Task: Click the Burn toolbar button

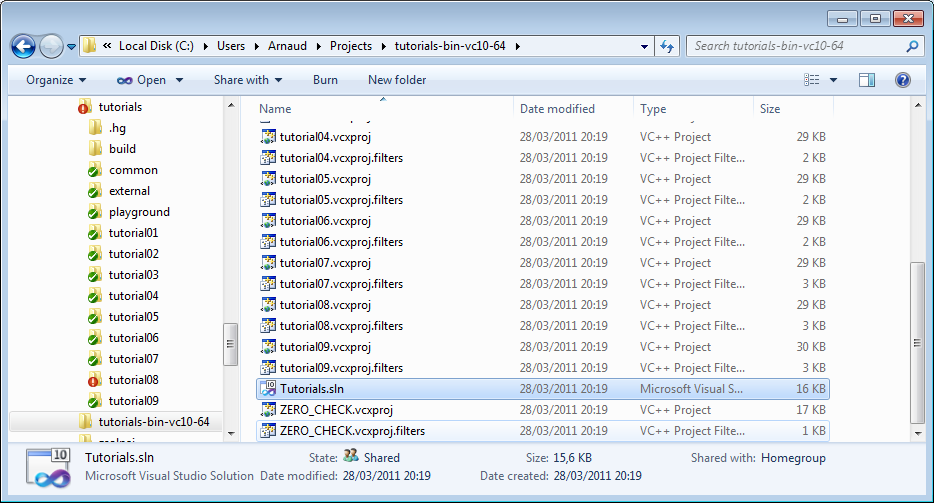Action: click(325, 80)
